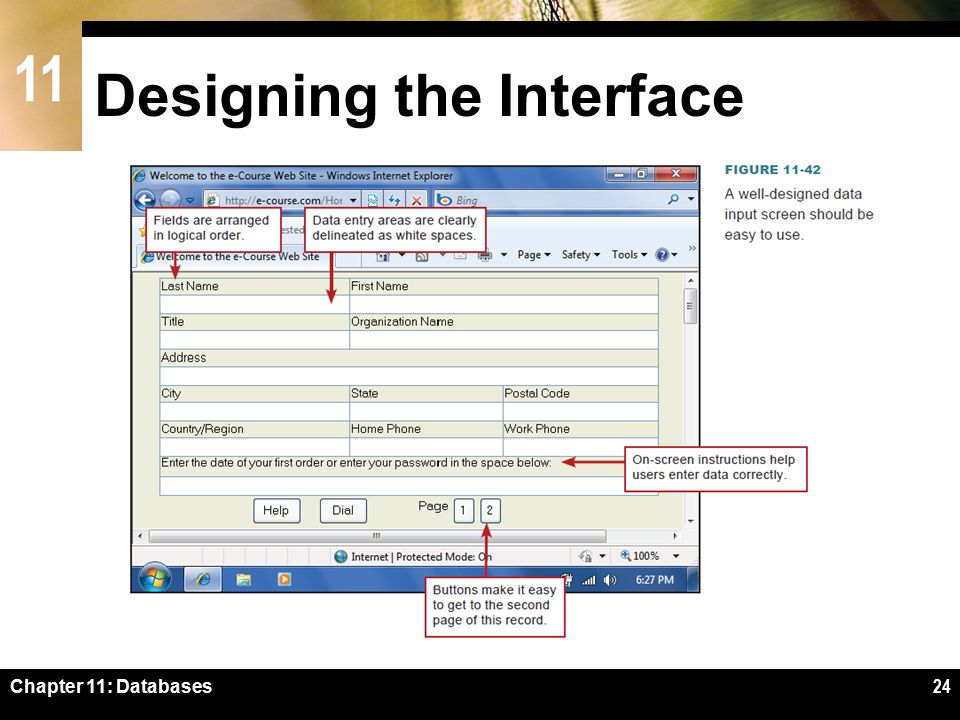Click the Internet Explorer title bar icon
Screen dimensions: 960x720
[x=140, y=176]
